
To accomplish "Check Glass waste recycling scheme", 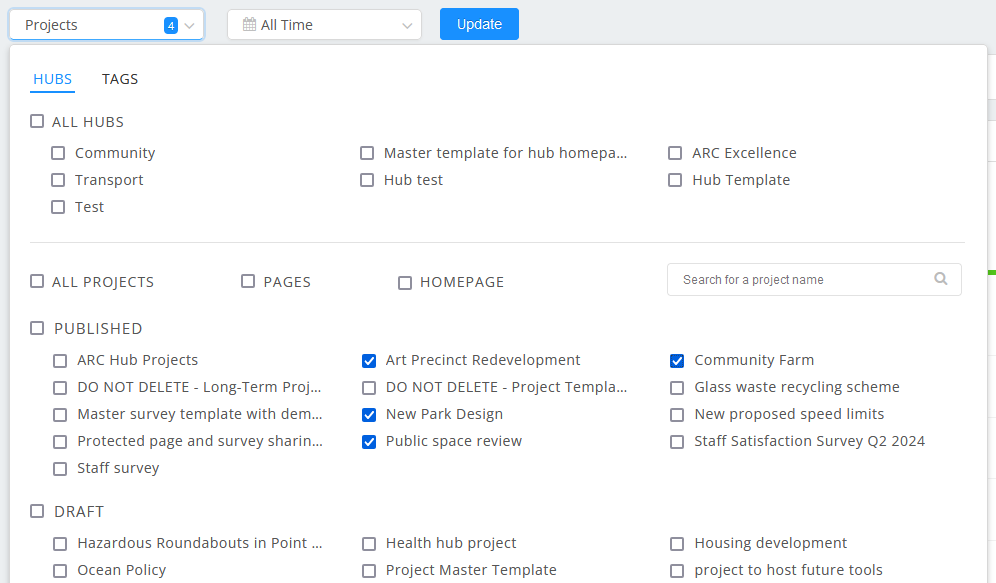I will 677,388.
